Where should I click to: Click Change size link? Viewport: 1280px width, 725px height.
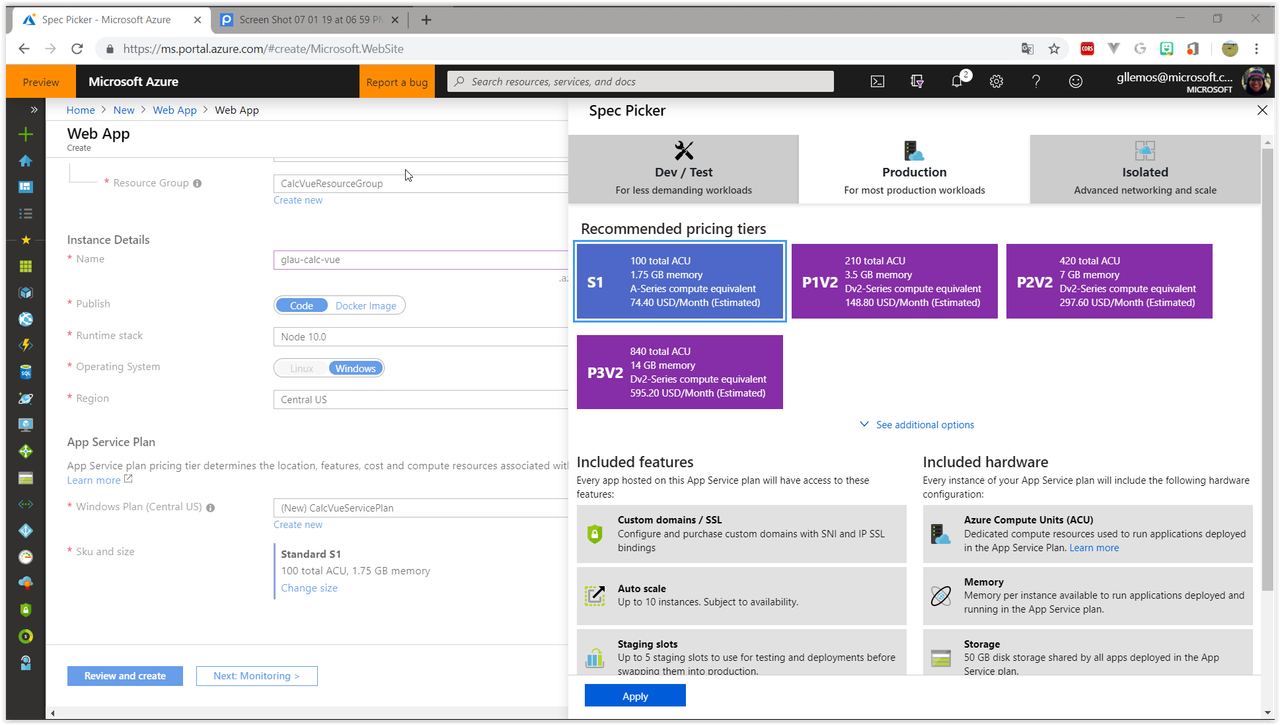click(309, 588)
